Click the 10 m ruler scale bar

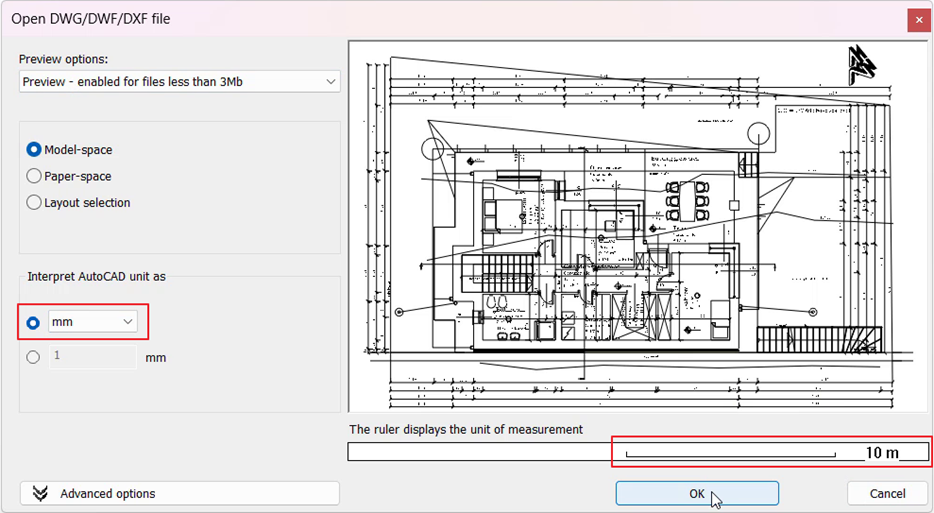(730, 453)
